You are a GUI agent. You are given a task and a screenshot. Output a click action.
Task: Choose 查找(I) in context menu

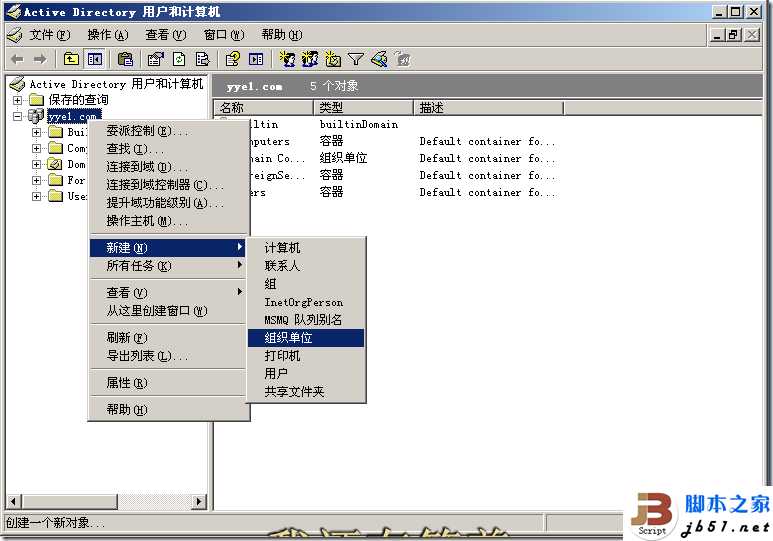[168, 148]
